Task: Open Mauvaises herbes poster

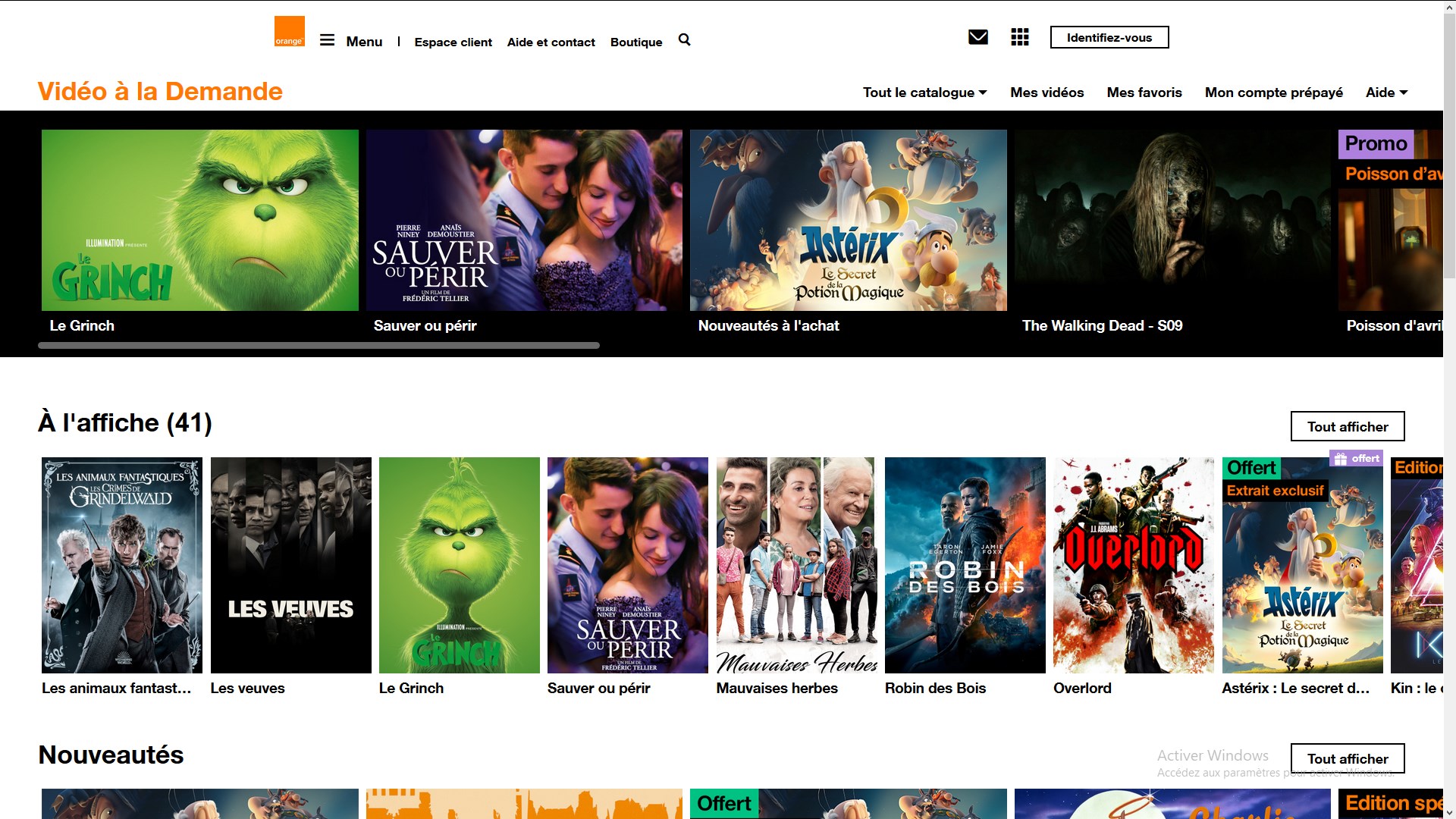Action: pyautogui.click(x=796, y=565)
